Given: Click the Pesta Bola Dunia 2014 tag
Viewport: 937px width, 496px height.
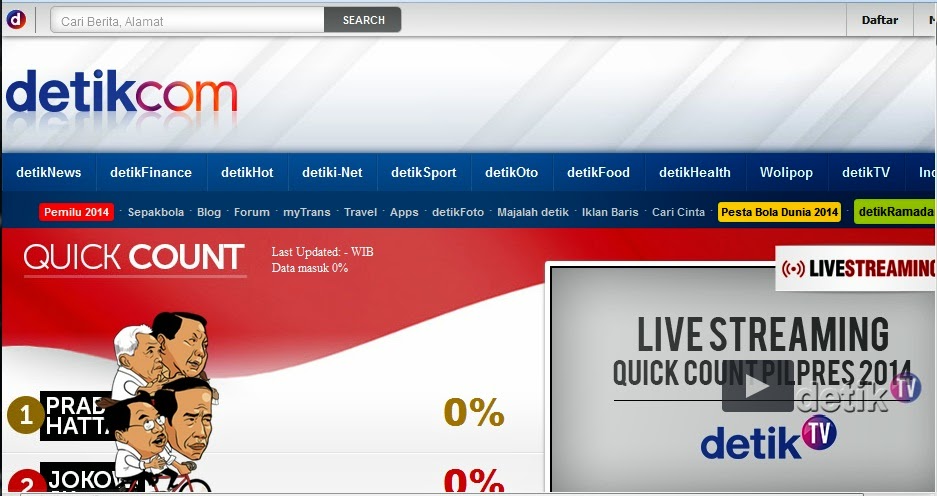Looking at the screenshot, I should [x=779, y=212].
